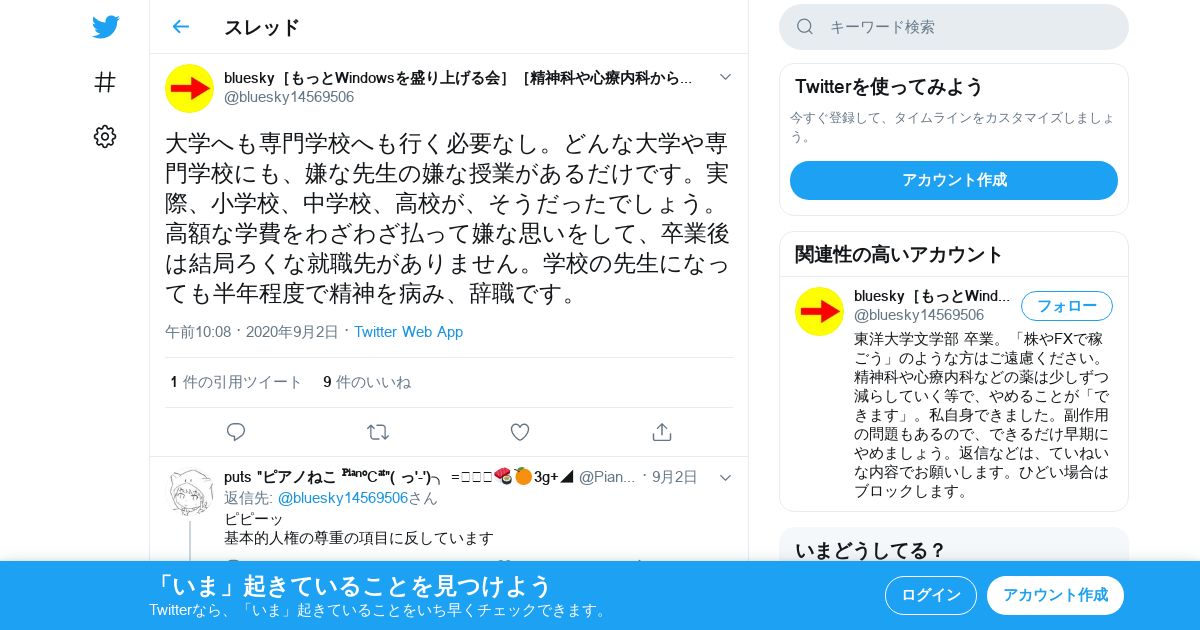Image resolution: width=1200 pixels, height=630 pixels.
Task: Click the ログイン button in the bottom banner
Action: point(931,595)
